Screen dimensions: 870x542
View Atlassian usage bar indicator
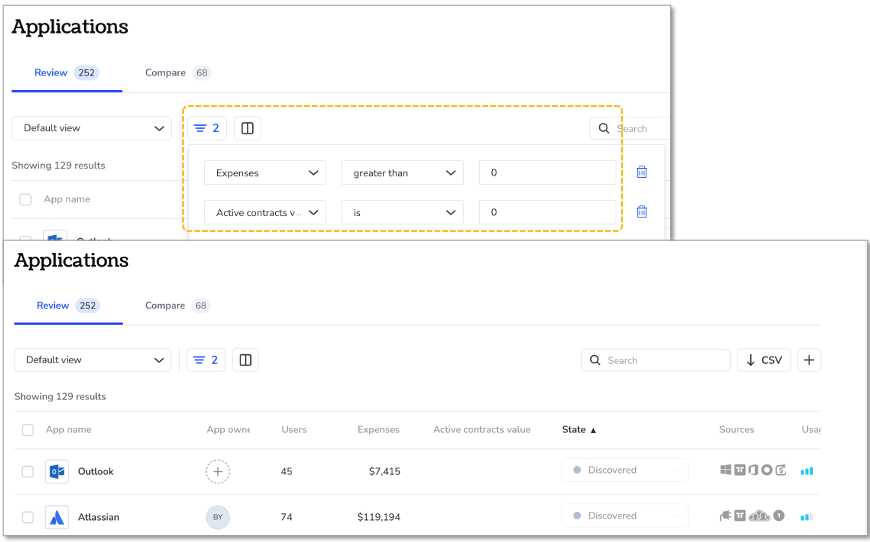(807, 517)
